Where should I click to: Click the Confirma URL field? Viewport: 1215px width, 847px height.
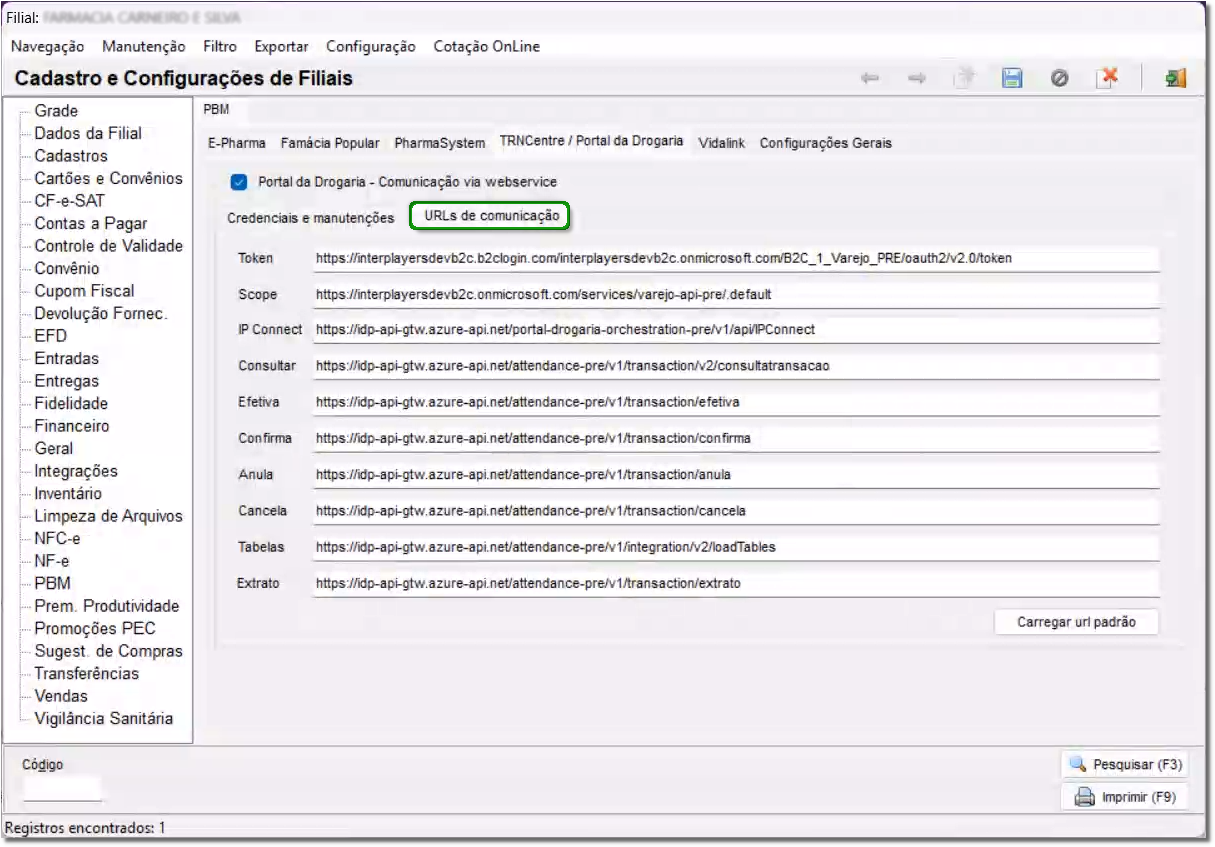(x=735, y=438)
